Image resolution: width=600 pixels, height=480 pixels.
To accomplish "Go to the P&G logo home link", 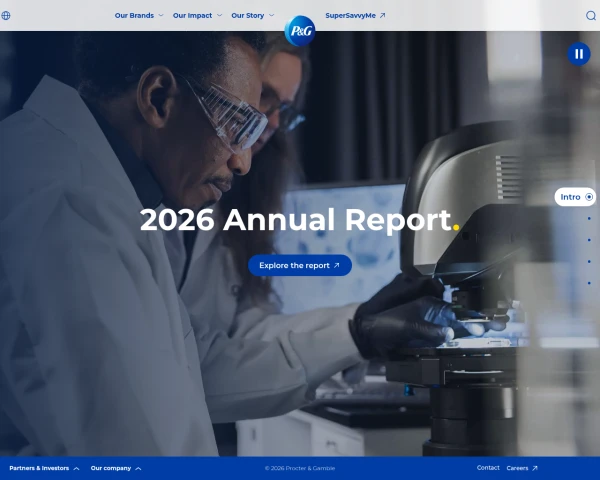I will [x=300, y=31].
